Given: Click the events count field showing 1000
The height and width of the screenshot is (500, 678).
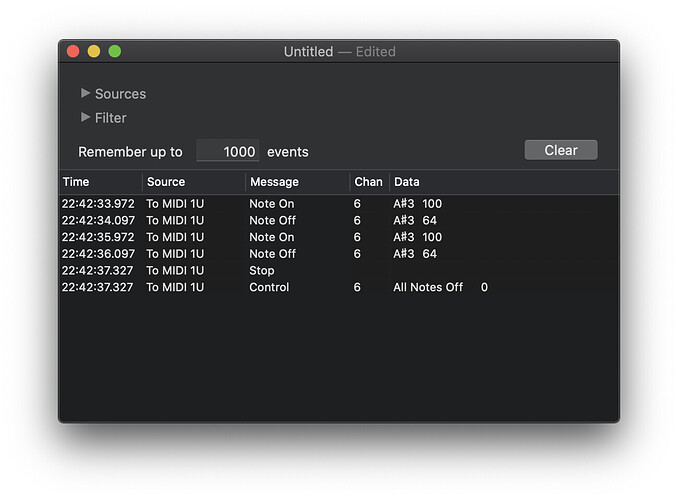Looking at the screenshot, I should point(228,151).
